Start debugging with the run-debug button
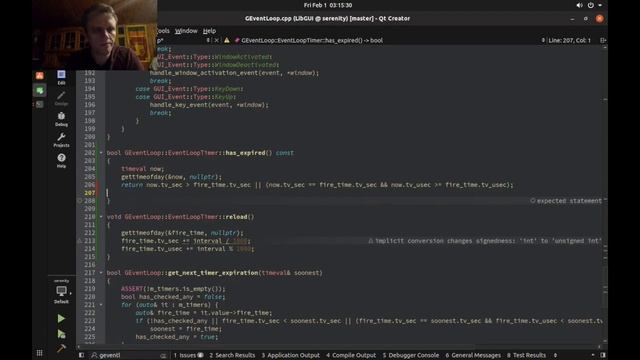640x360 pixels. pyautogui.click(x=61, y=334)
